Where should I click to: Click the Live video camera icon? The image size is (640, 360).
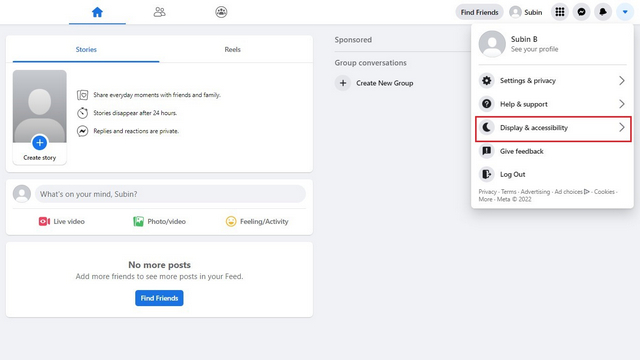[x=44, y=222]
